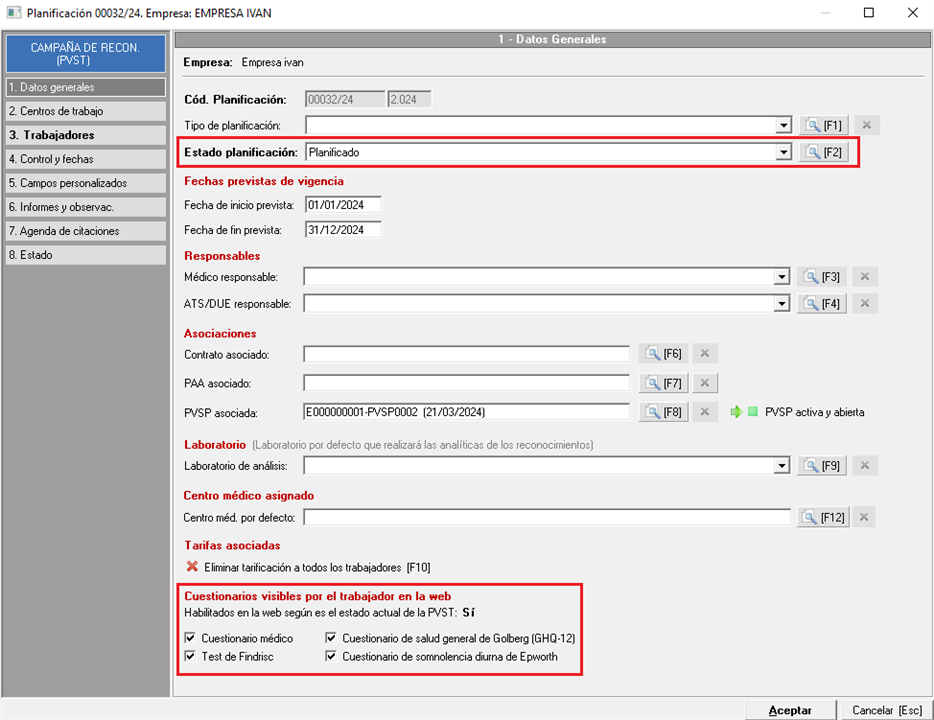Open the Tipo de planificación dropdown
The height and width of the screenshot is (720, 934).
783,125
